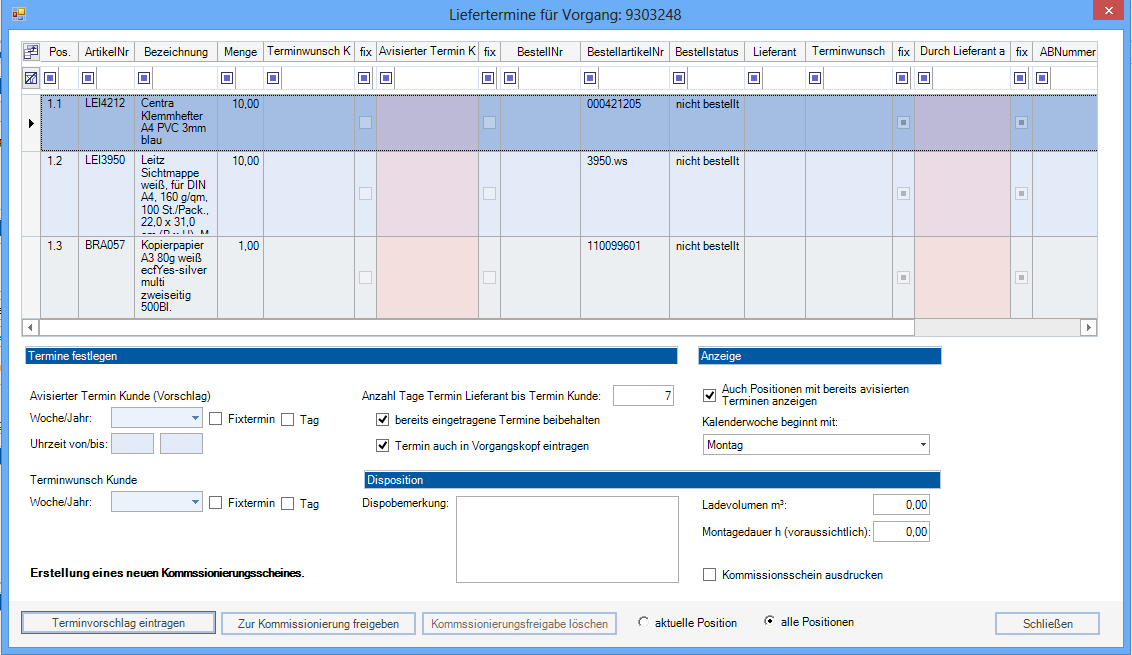Screen dimensions: 1132x655
Task: Expand Woche/Jahr dropdown under Terminwunsch Kunde
Action: tap(194, 503)
